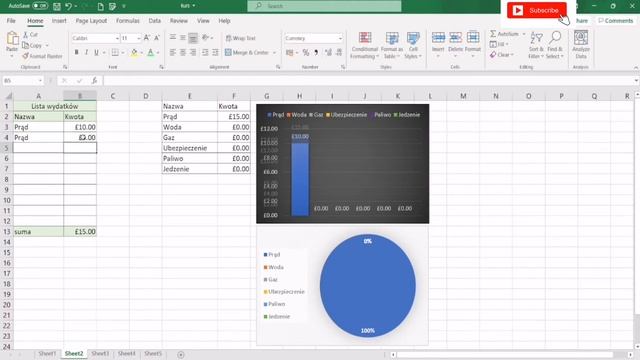Viewport: 640px width, 360px height.
Task: Click the Save icon in title bar
Action: click(x=57, y=6)
